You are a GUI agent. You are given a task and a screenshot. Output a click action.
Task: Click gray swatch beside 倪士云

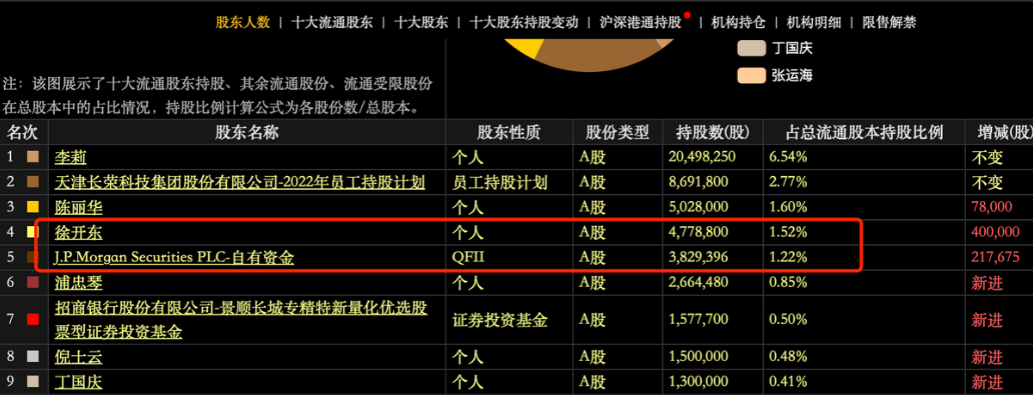[33, 357]
